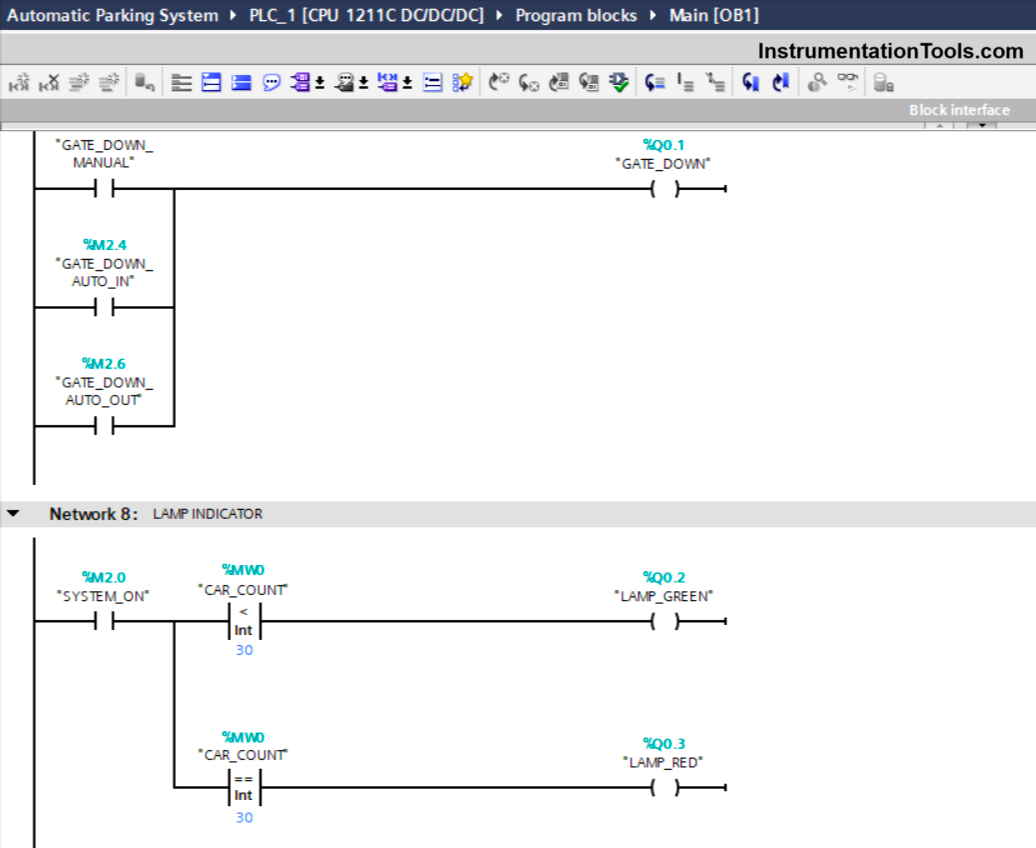Open PLC_1 [CPU 1211C DC/DC/DC] breadcrumb
The height and width of the screenshot is (848, 1036).
coord(367,15)
